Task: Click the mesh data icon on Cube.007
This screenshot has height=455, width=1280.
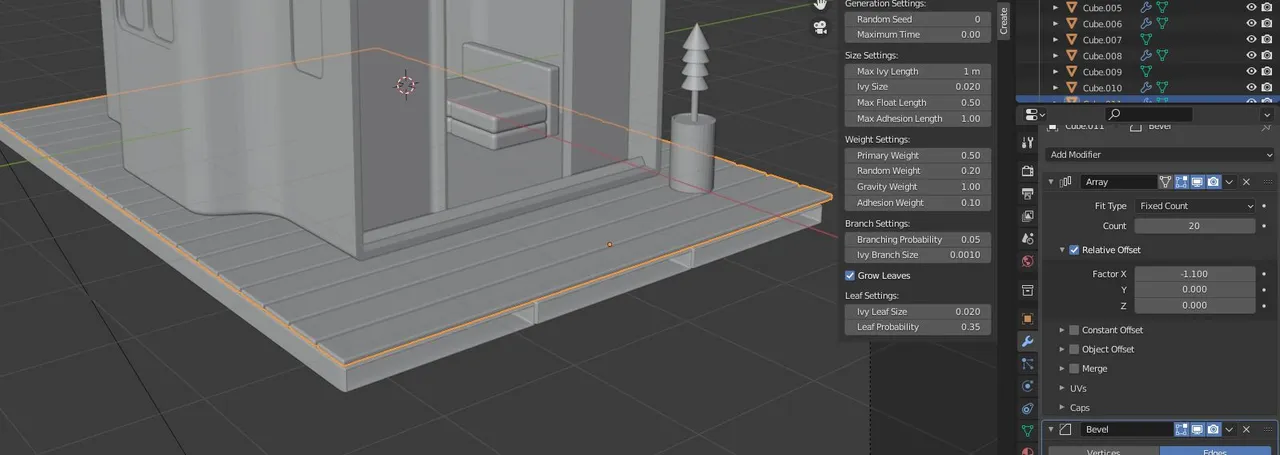Action: coord(1147,39)
